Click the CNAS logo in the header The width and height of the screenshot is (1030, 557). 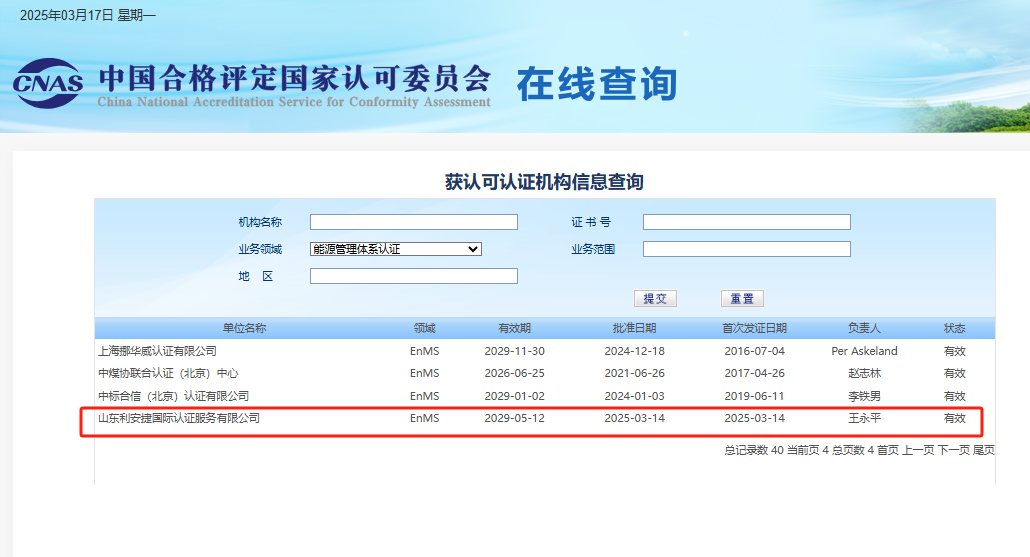pyautogui.click(x=47, y=83)
